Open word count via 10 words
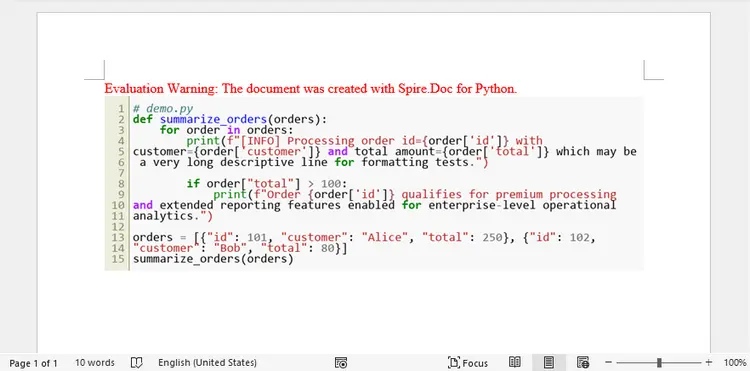Viewport: 750px width, 371px height. (95, 363)
